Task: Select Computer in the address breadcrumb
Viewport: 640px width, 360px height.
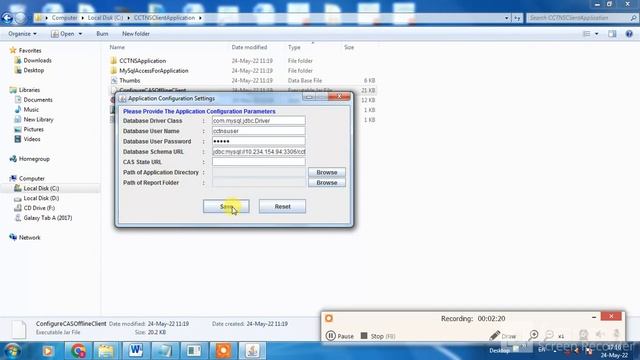Action: [x=64, y=18]
